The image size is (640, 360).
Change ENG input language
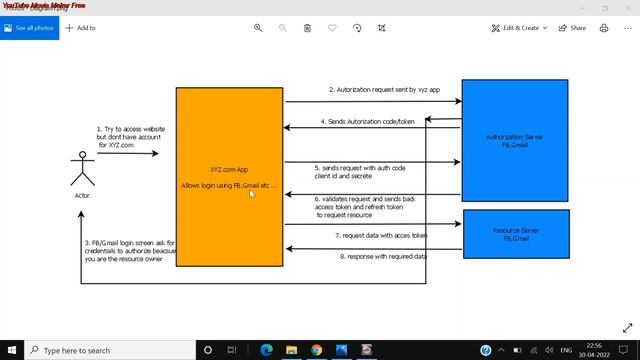(566, 350)
